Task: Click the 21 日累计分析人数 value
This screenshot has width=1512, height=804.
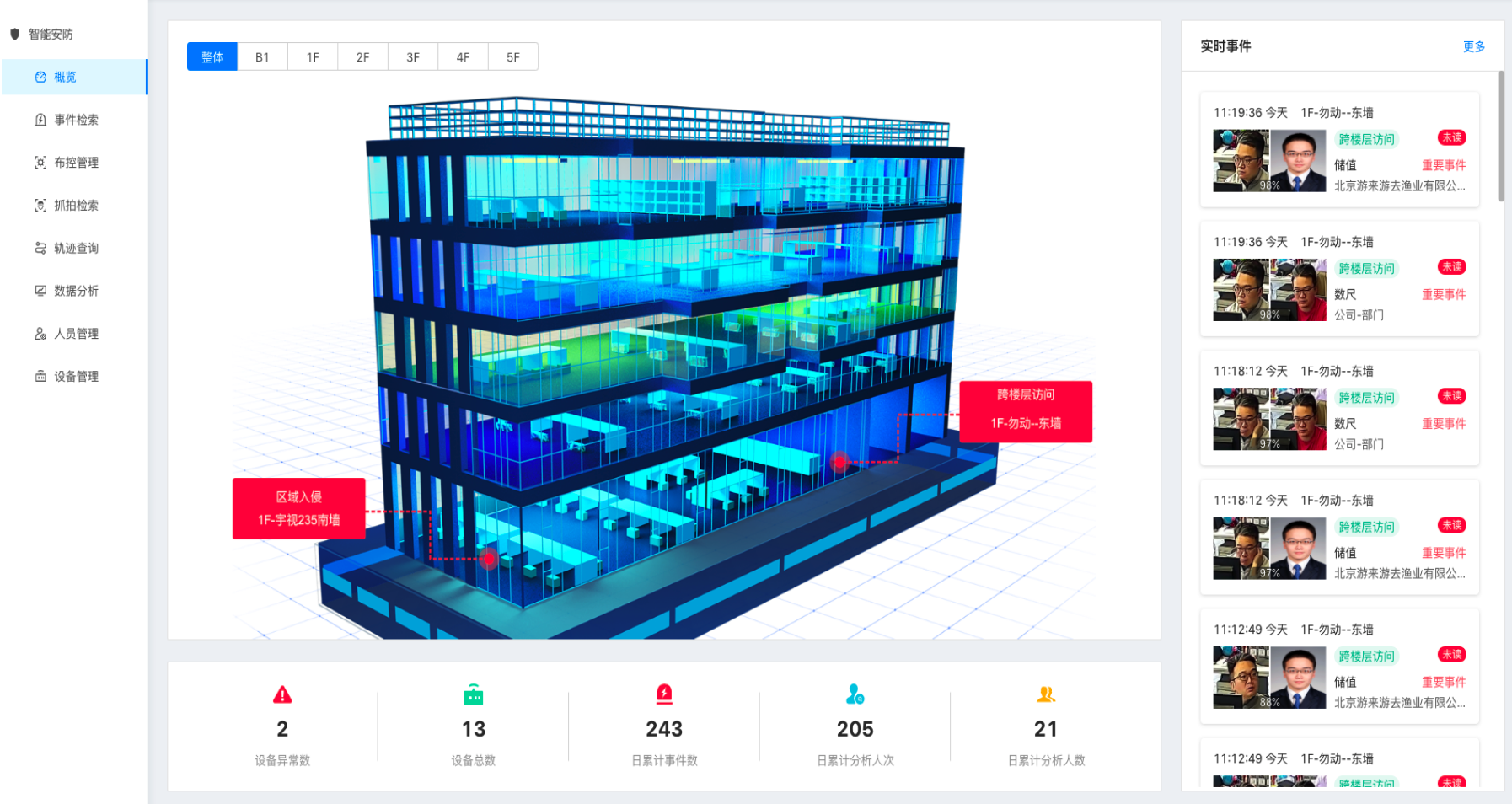Action: tap(1046, 729)
